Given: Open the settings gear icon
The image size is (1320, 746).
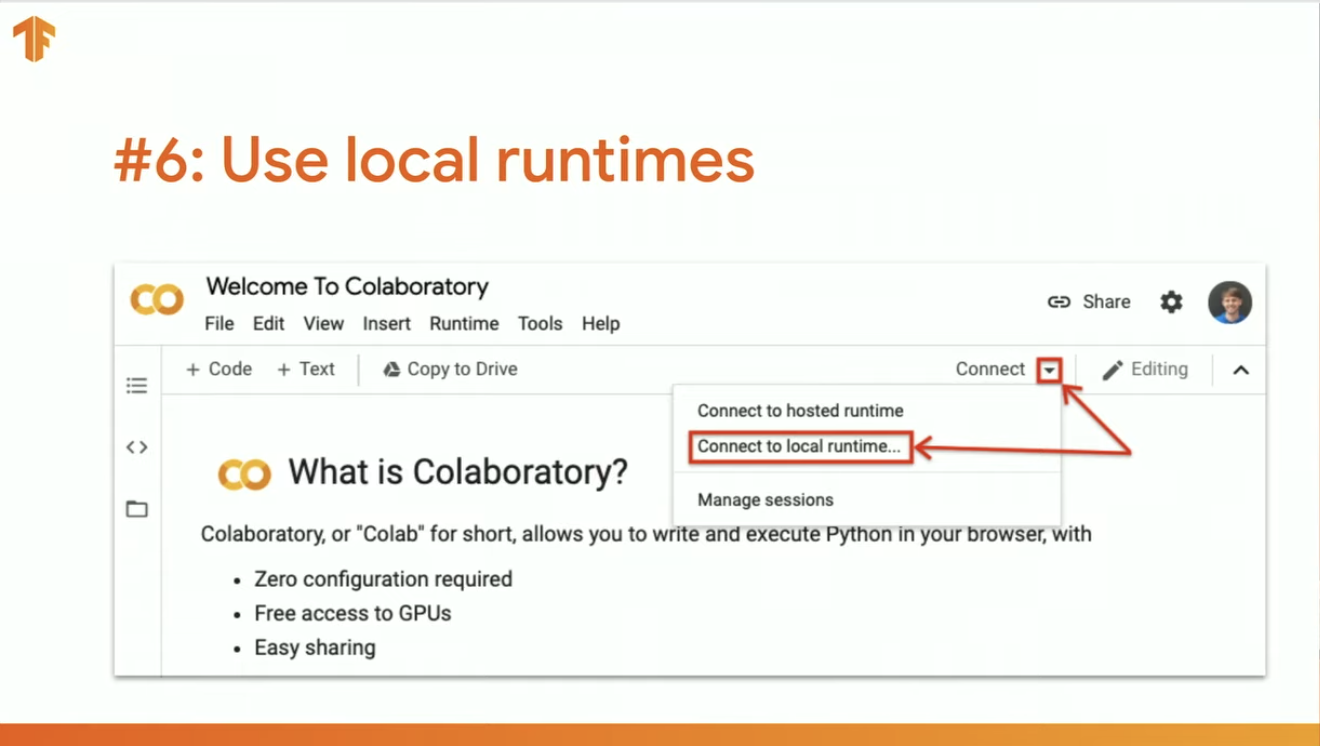Looking at the screenshot, I should point(1171,301).
